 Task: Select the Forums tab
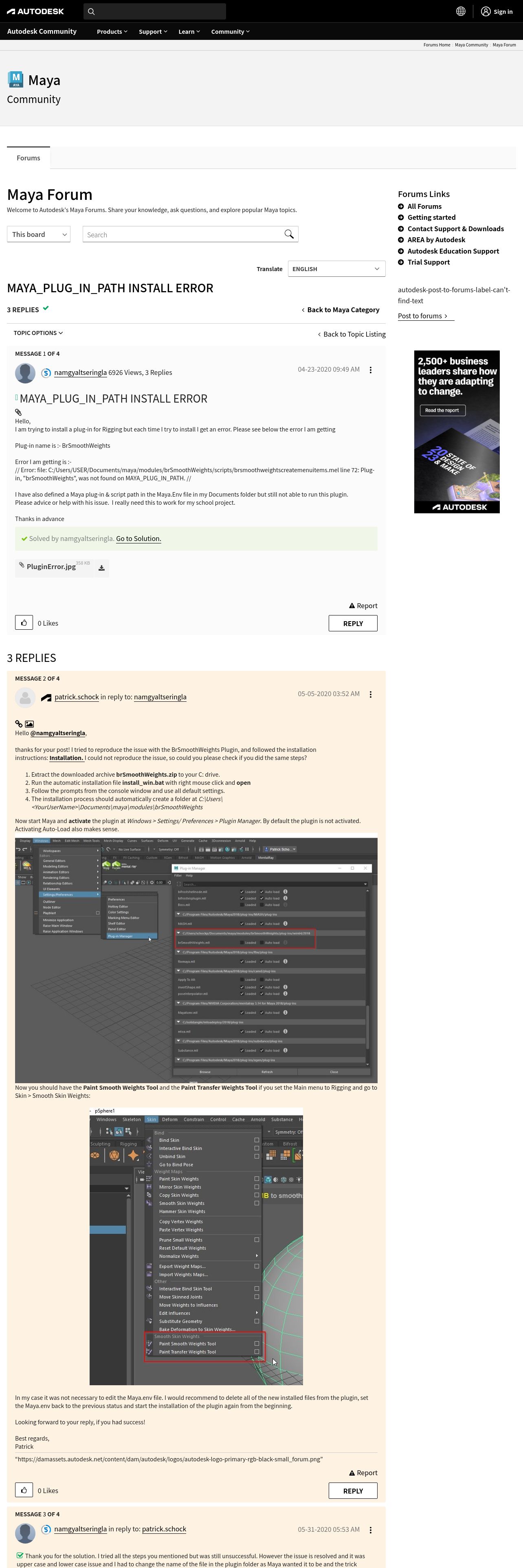[x=28, y=158]
